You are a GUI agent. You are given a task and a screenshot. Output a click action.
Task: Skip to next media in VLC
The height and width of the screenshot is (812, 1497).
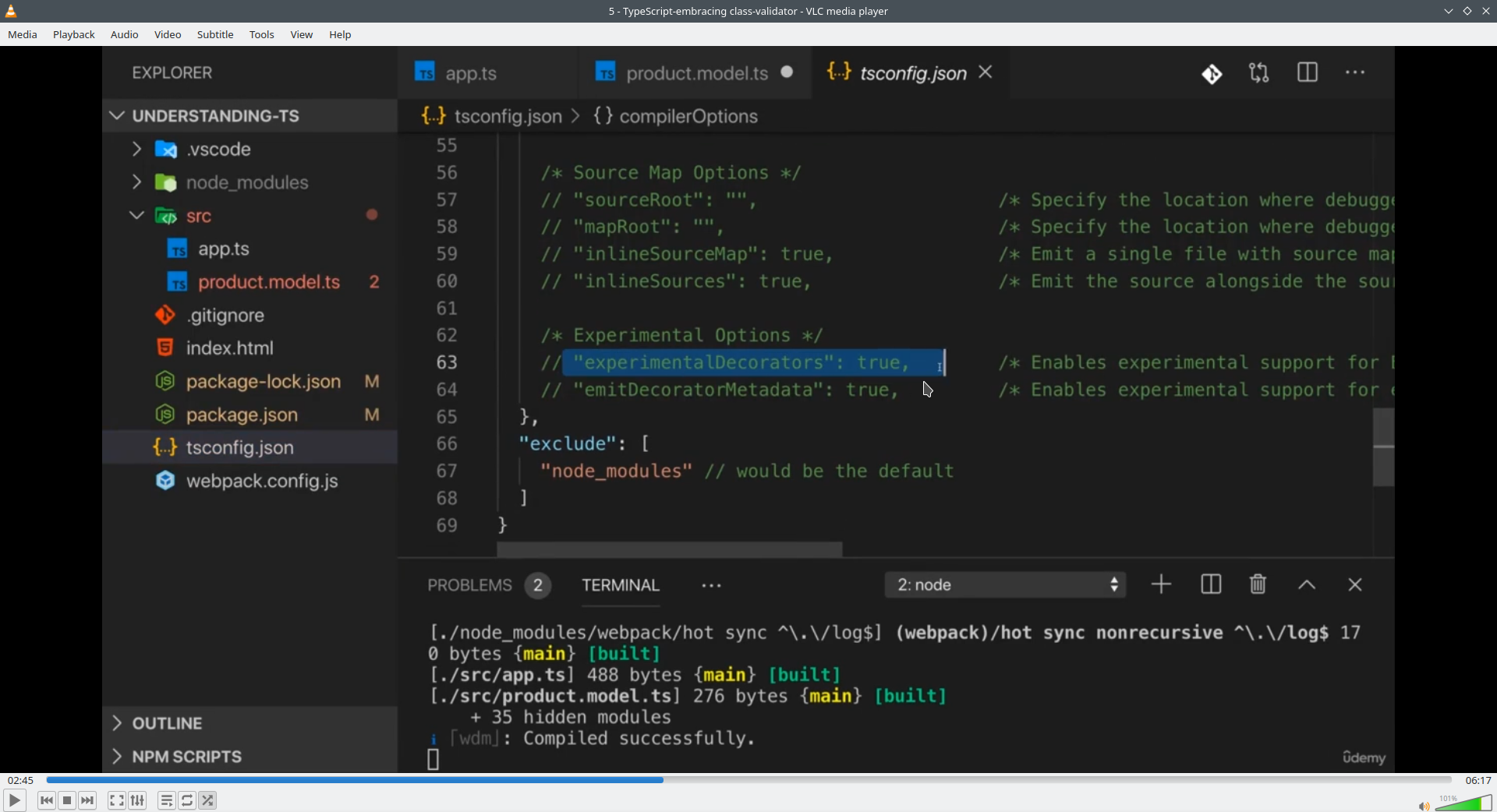[x=88, y=800]
